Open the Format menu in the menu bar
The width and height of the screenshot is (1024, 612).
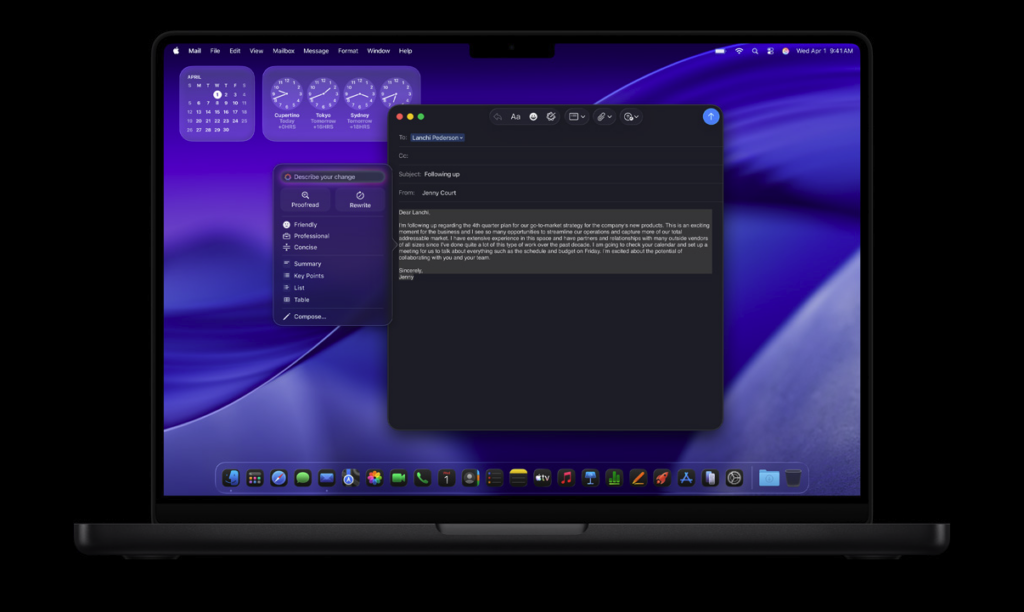(347, 50)
